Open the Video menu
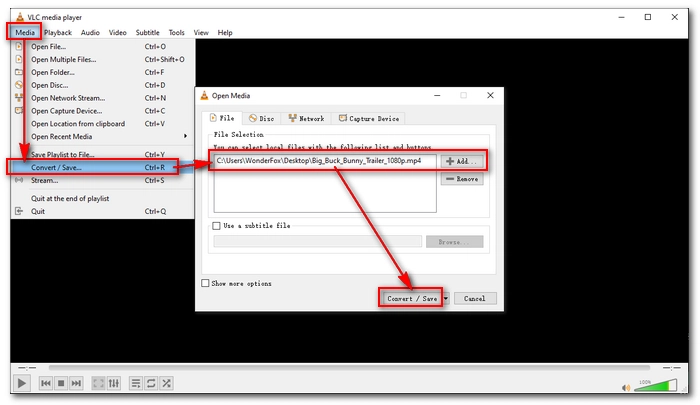This screenshot has height=405, width=700. point(117,32)
